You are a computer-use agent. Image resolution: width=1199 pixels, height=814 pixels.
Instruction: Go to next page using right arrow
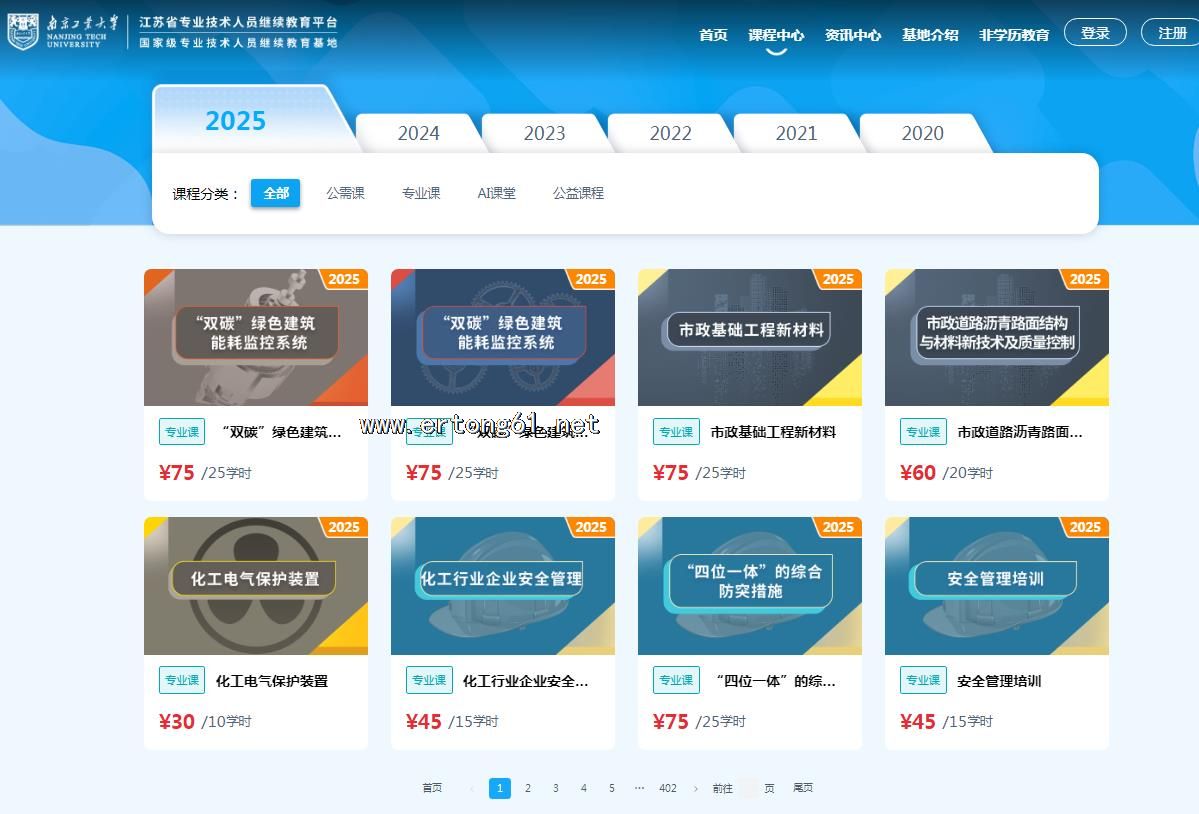point(696,788)
